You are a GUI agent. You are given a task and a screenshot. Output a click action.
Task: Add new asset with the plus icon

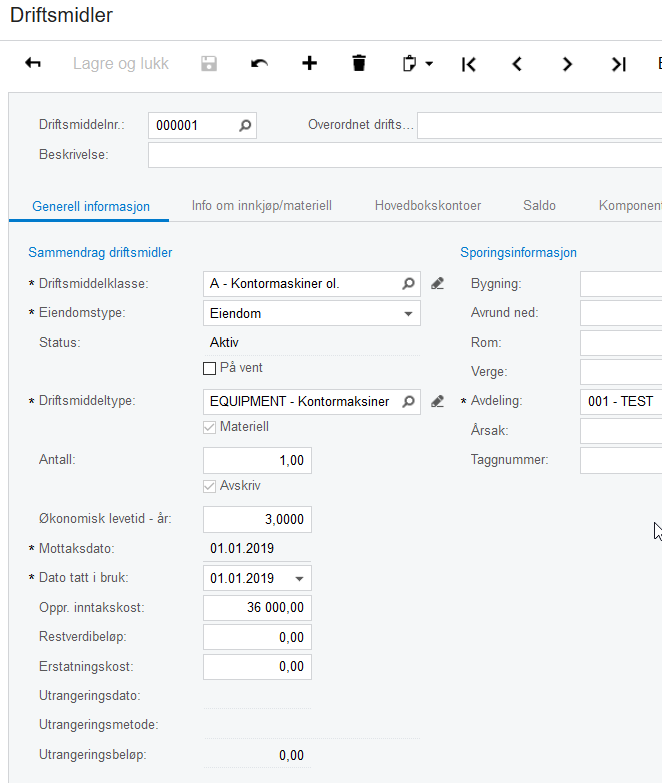pos(310,63)
